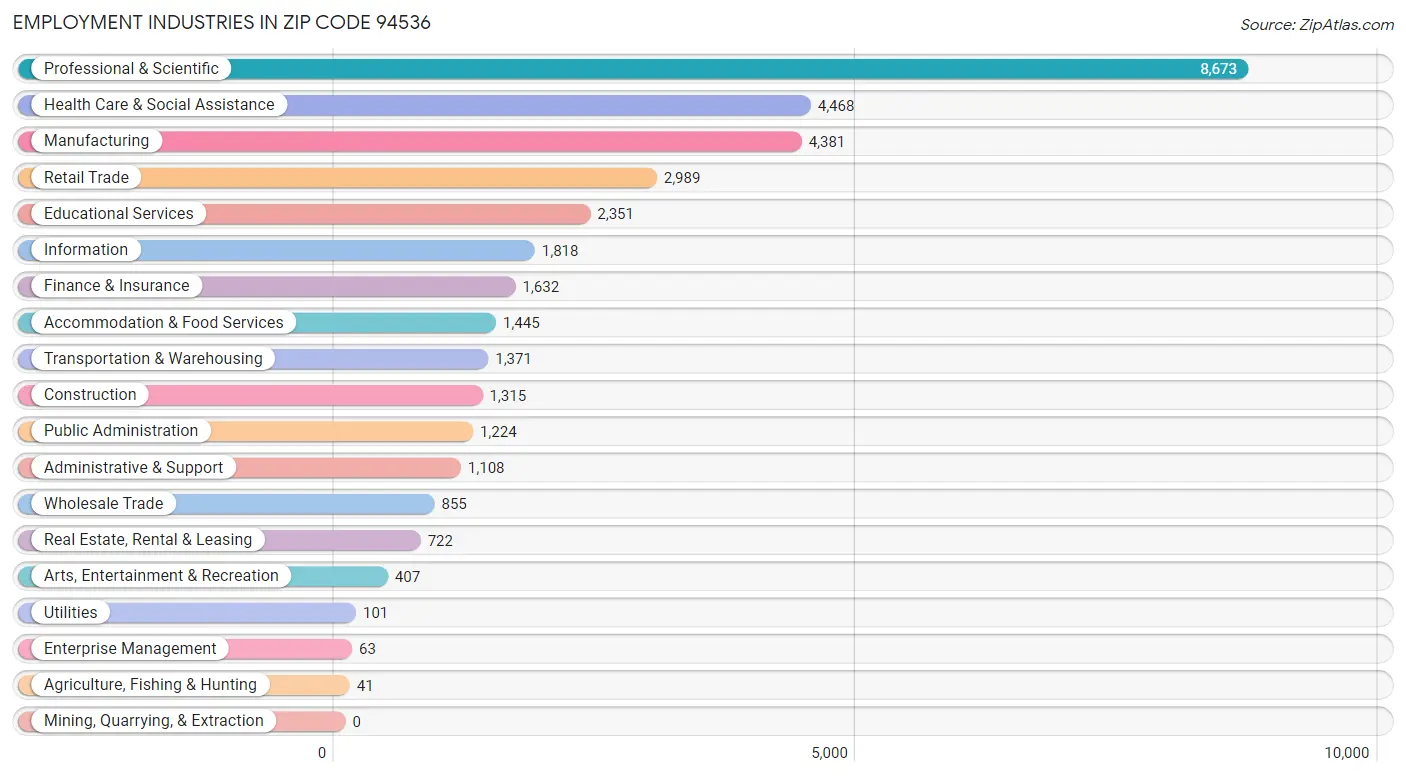Click the Construction bar label

point(90,395)
